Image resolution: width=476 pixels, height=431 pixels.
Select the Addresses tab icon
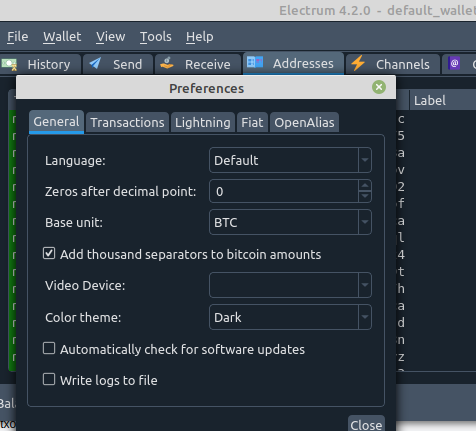[x=255, y=62]
